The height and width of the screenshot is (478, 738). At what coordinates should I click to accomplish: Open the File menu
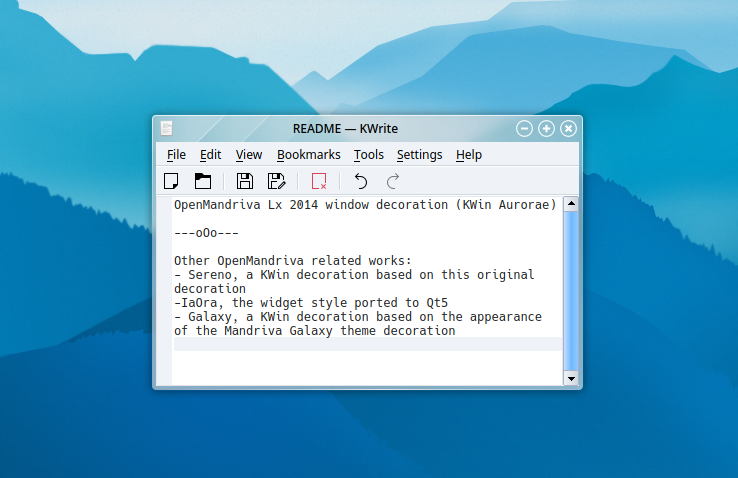pyautogui.click(x=176, y=155)
